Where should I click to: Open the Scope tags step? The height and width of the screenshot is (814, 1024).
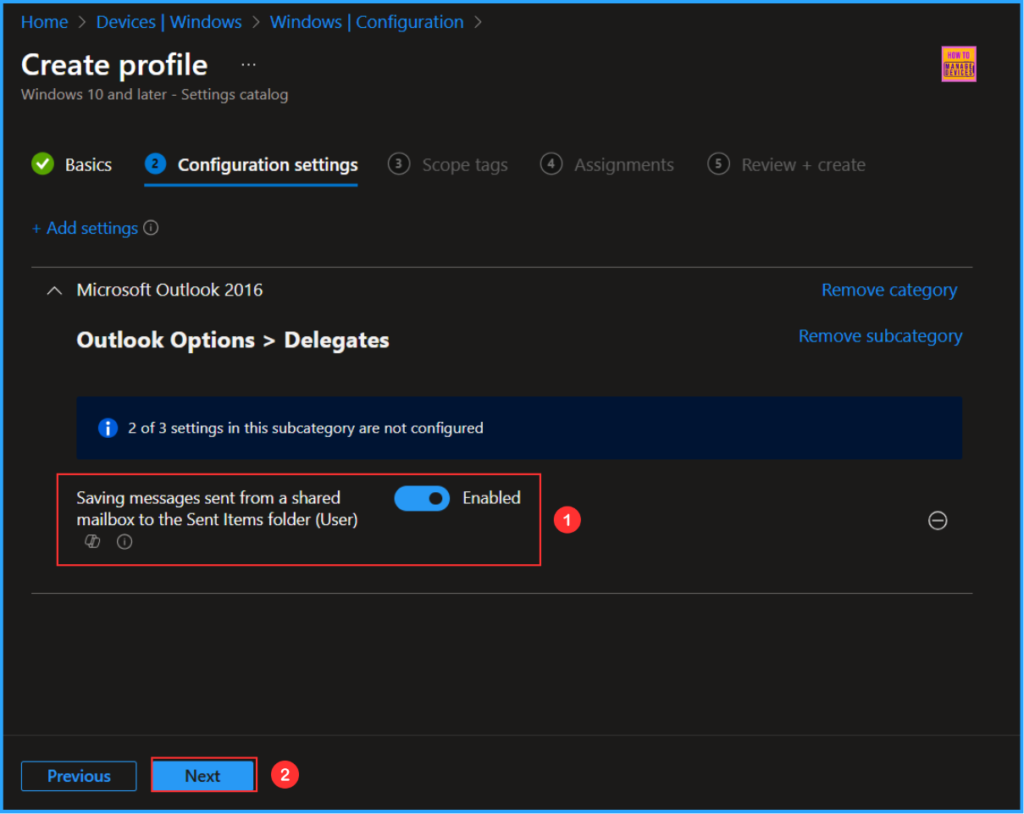(448, 165)
